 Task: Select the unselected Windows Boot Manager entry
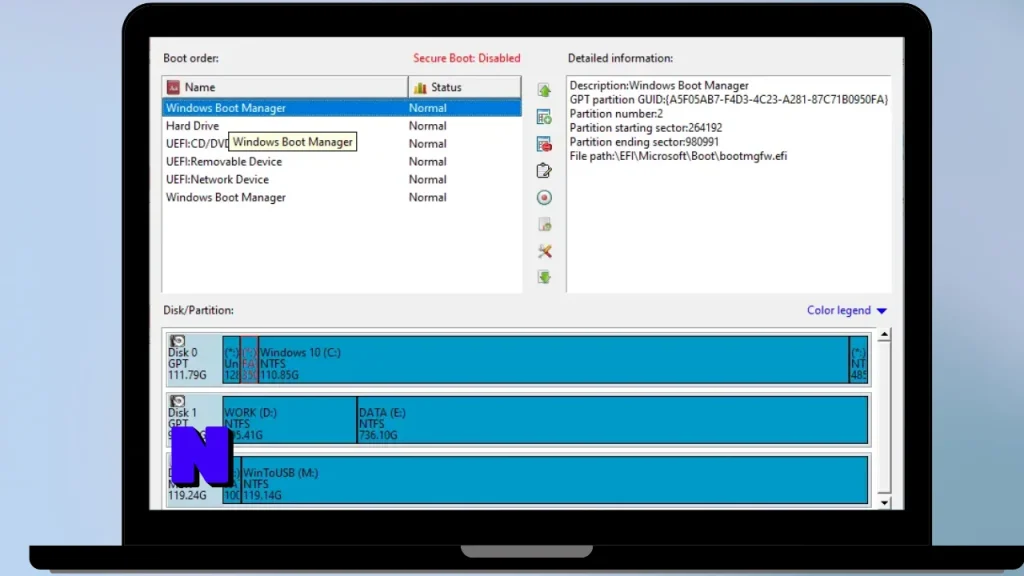[x=342, y=197]
